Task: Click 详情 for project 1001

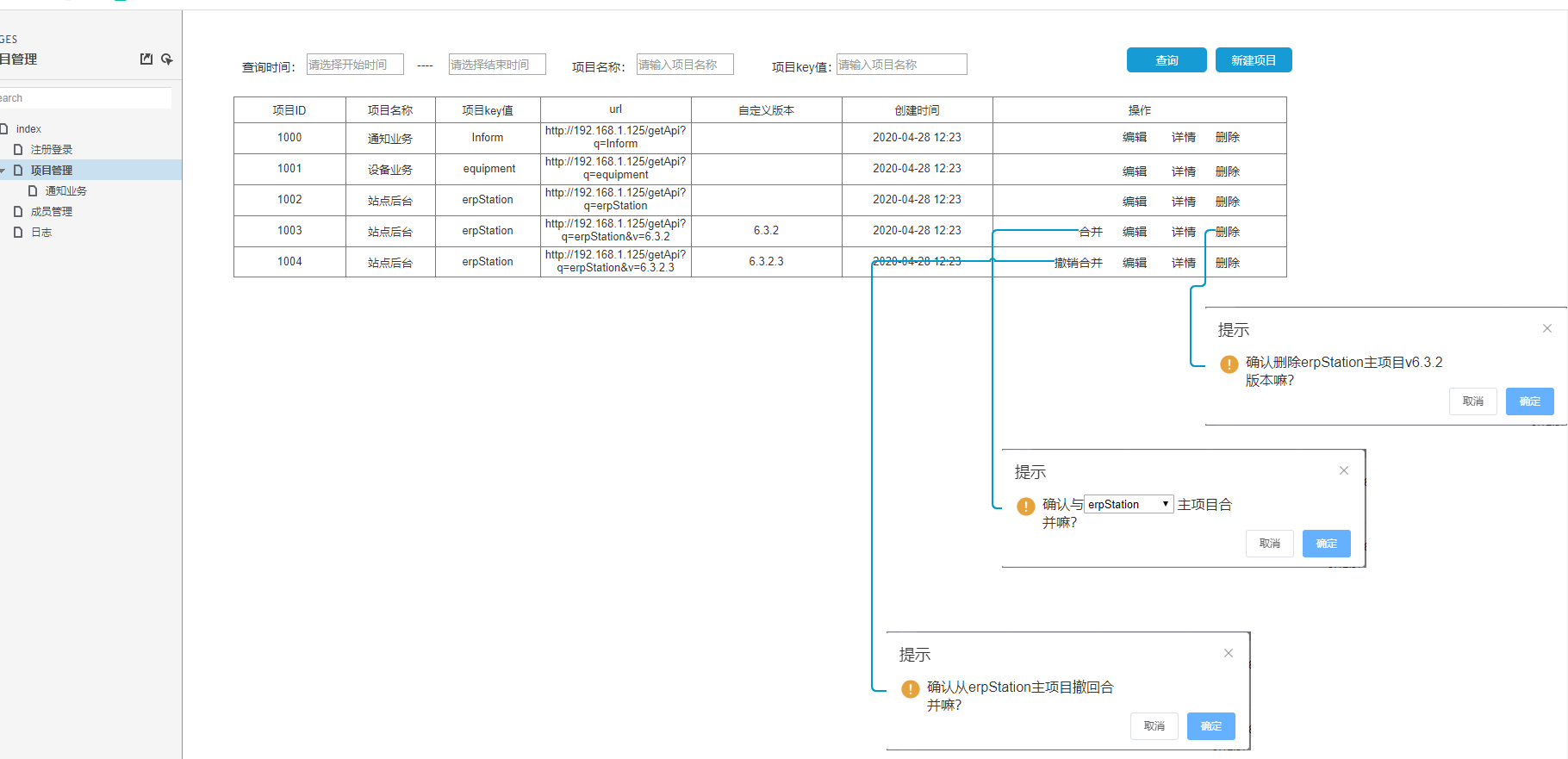Action: click(1184, 171)
